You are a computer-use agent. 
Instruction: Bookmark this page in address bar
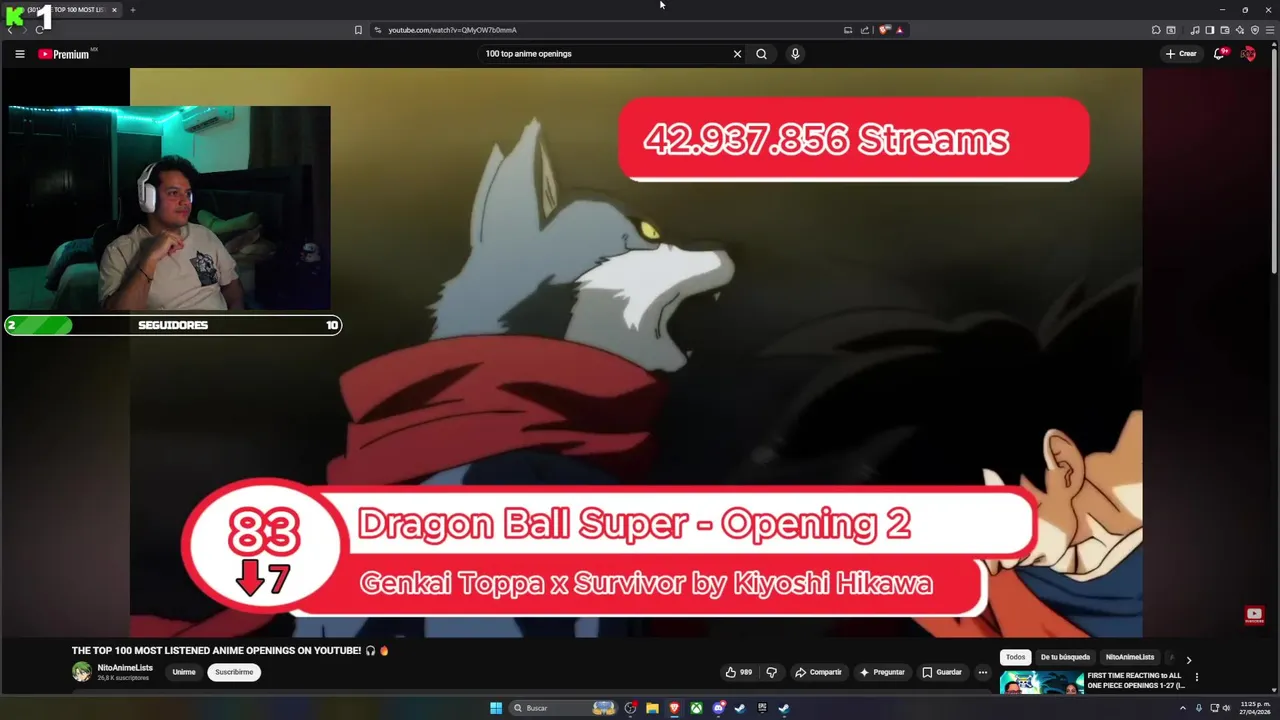tap(358, 30)
